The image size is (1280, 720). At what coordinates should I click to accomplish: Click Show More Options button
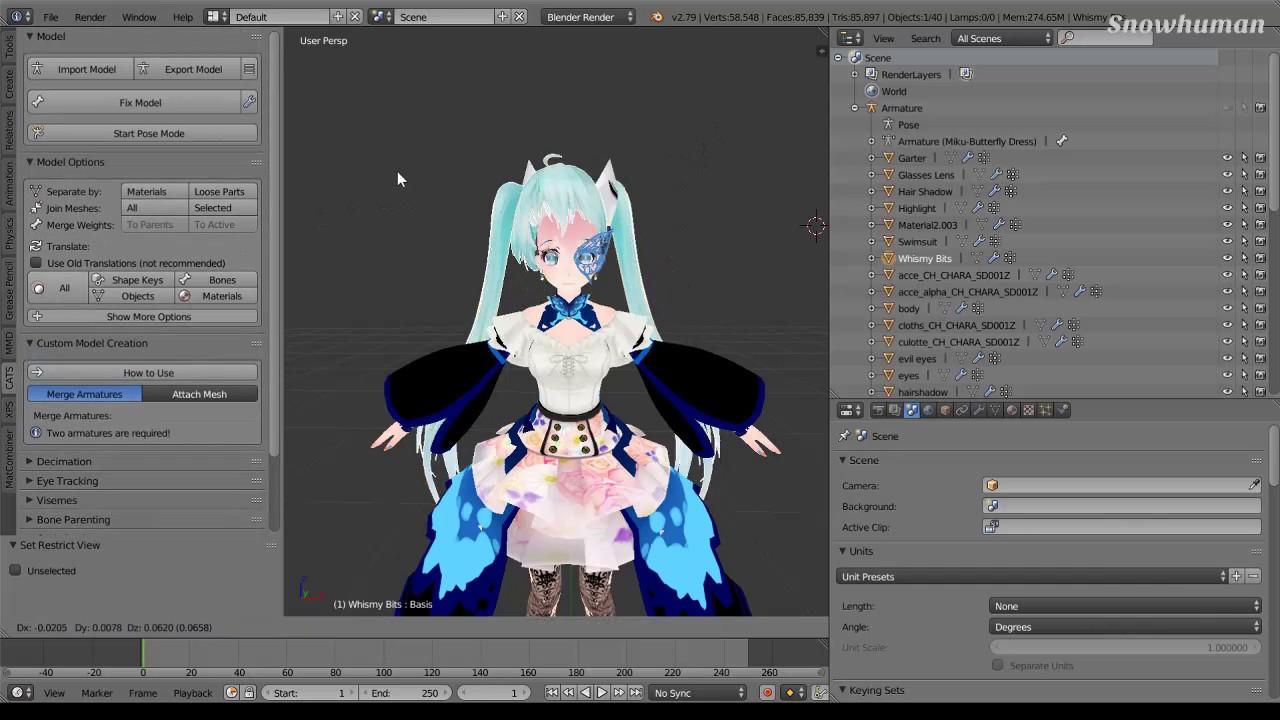143,316
